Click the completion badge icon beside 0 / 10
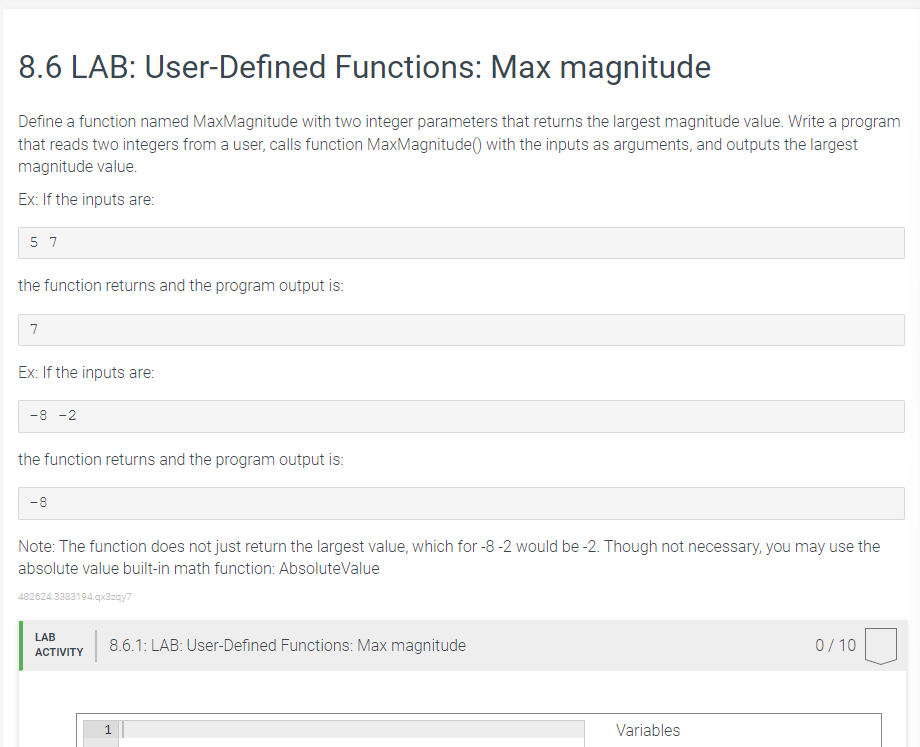This screenshot has height=747, width=920. pos(881,646)
